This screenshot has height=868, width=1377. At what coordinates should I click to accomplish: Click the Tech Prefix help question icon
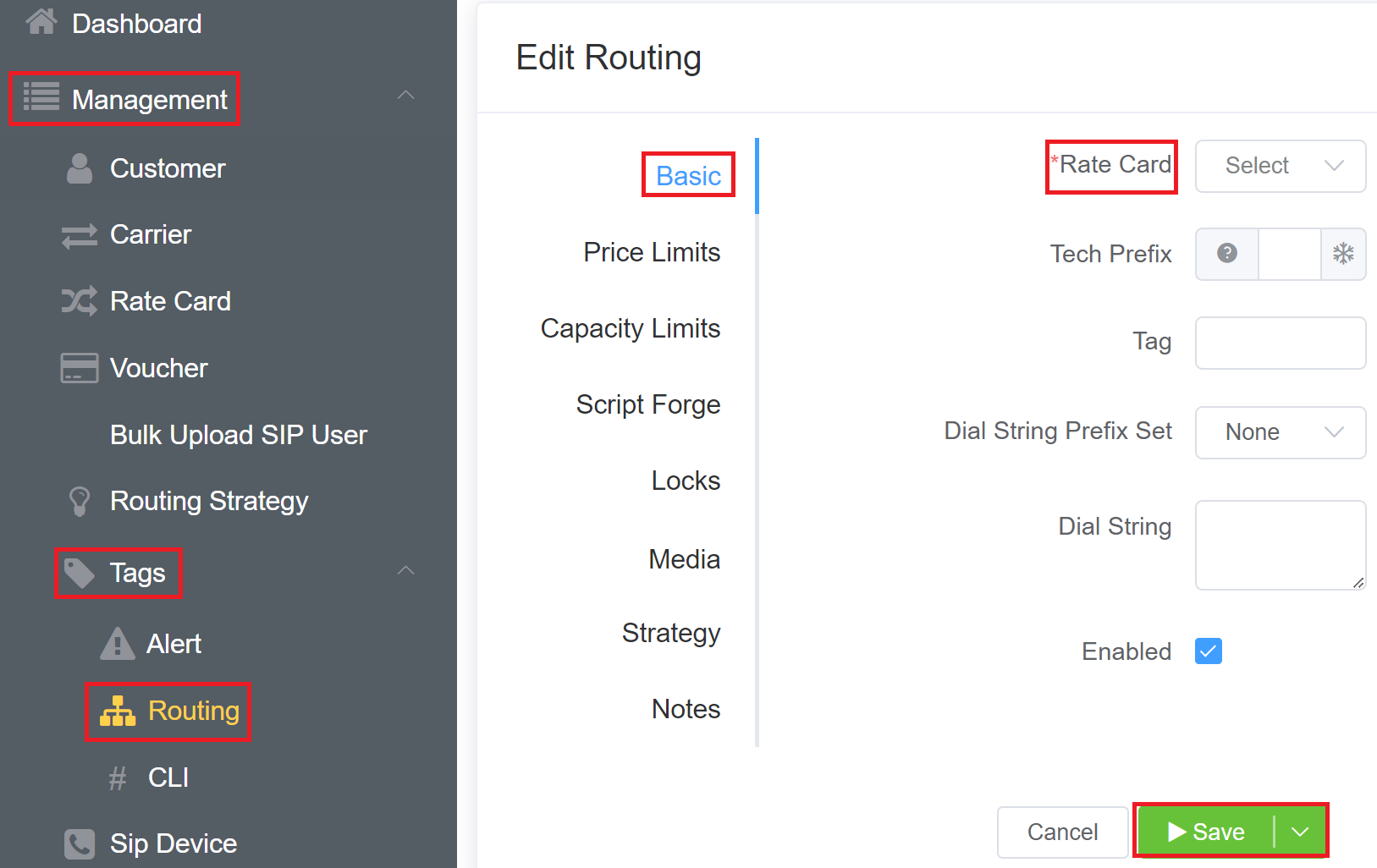1226,253
